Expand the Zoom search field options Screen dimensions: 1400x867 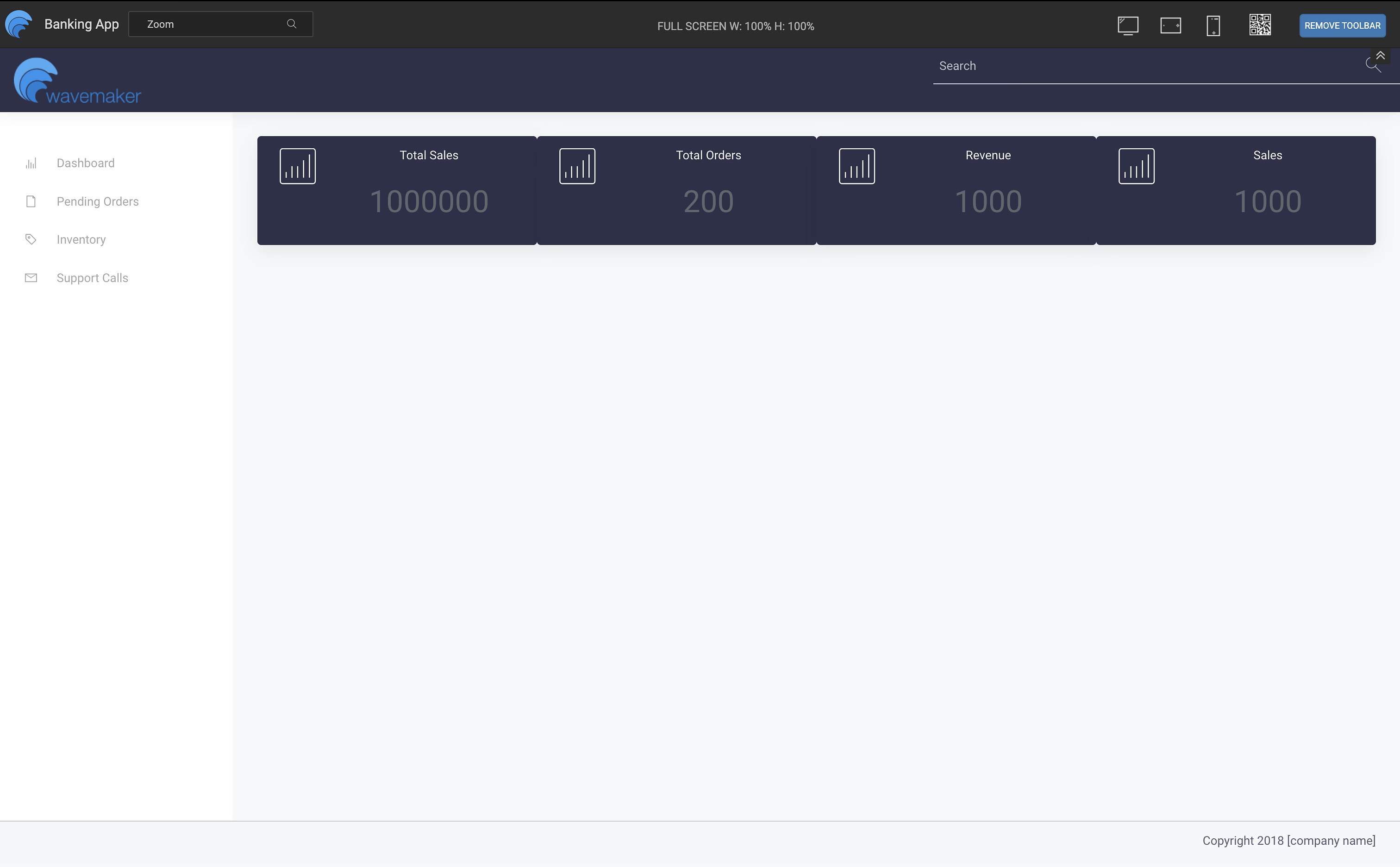(291, 24)
